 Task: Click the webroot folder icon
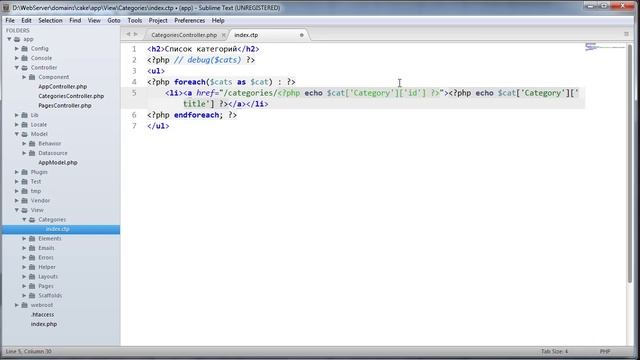24,305
